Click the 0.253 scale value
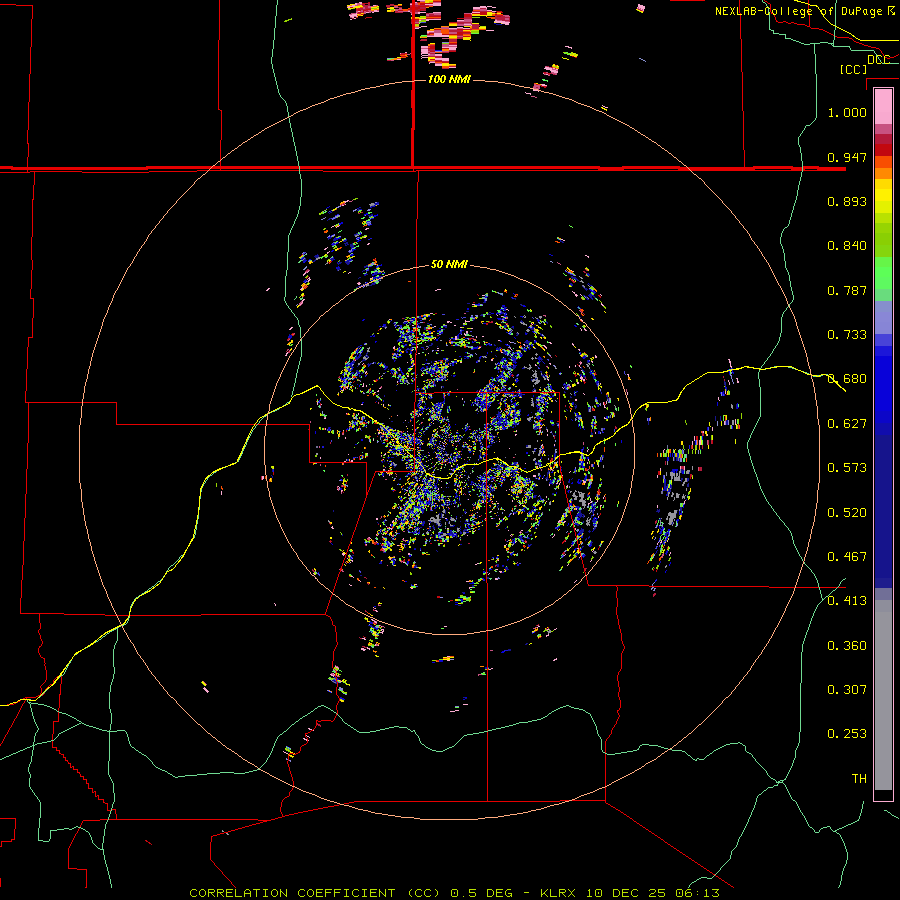This screenshot has height=900, width=900. point(847,734)
